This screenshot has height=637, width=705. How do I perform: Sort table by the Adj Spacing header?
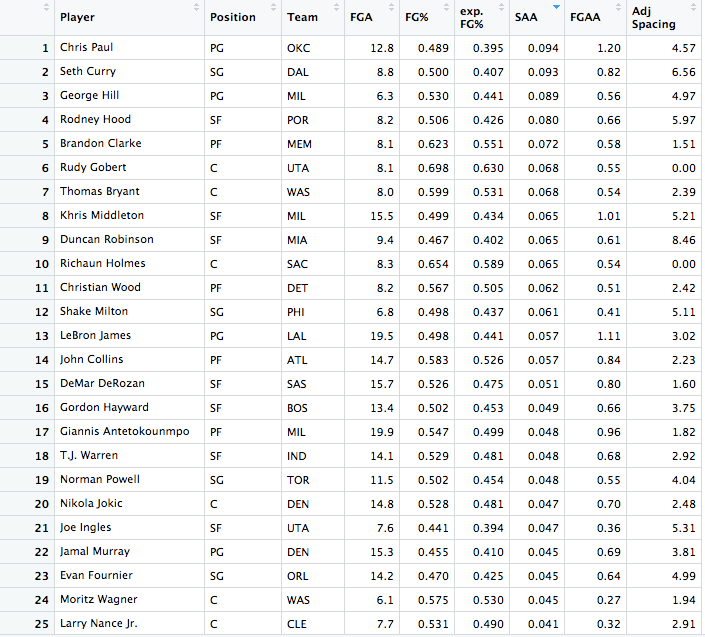[x=653, y=17]
